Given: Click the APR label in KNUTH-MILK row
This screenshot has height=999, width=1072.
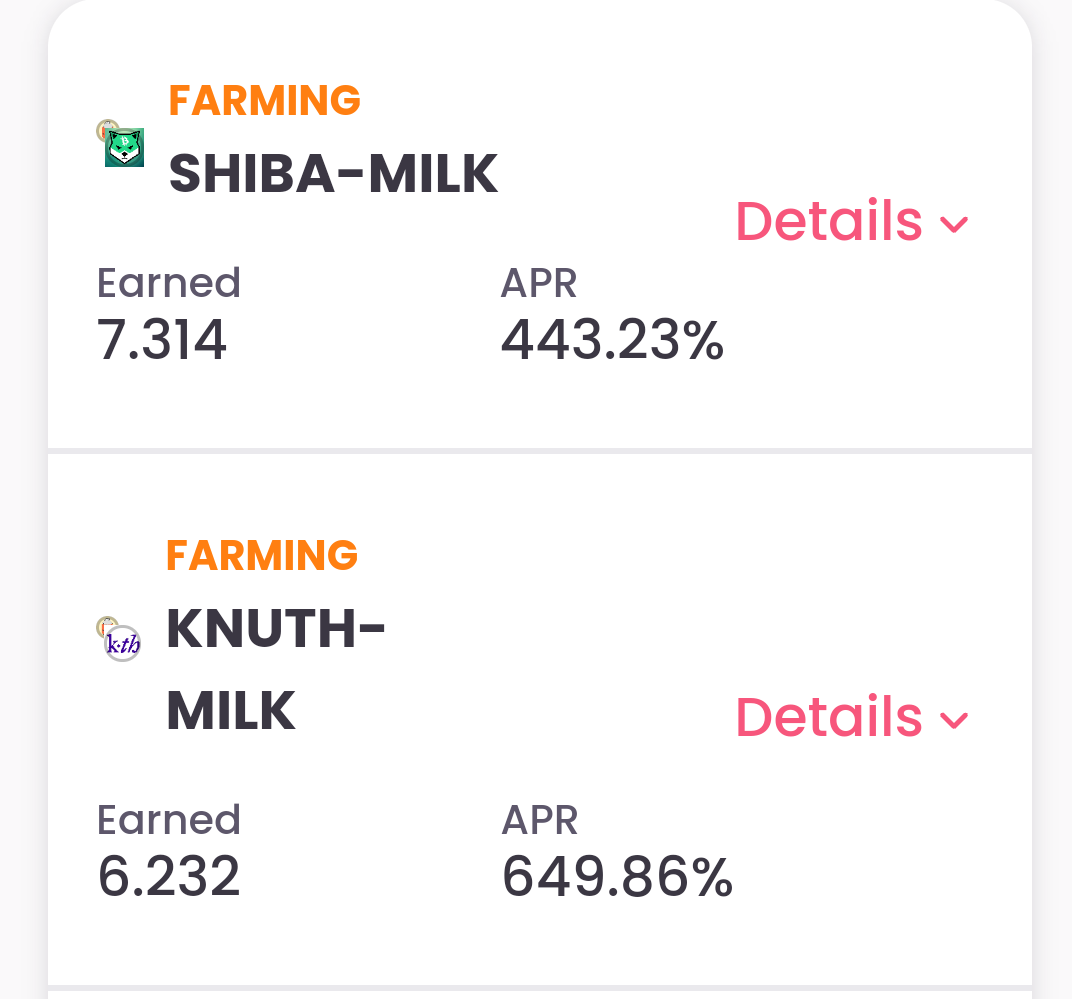Looking at the screenshot, I should click(x=539, y=819).
